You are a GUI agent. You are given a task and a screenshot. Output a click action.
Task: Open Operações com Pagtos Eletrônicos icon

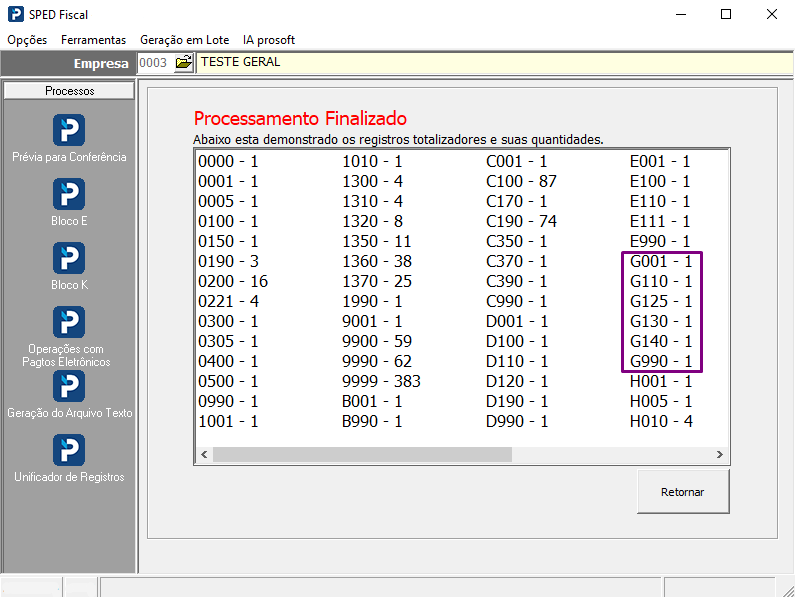tap(69, 322)
